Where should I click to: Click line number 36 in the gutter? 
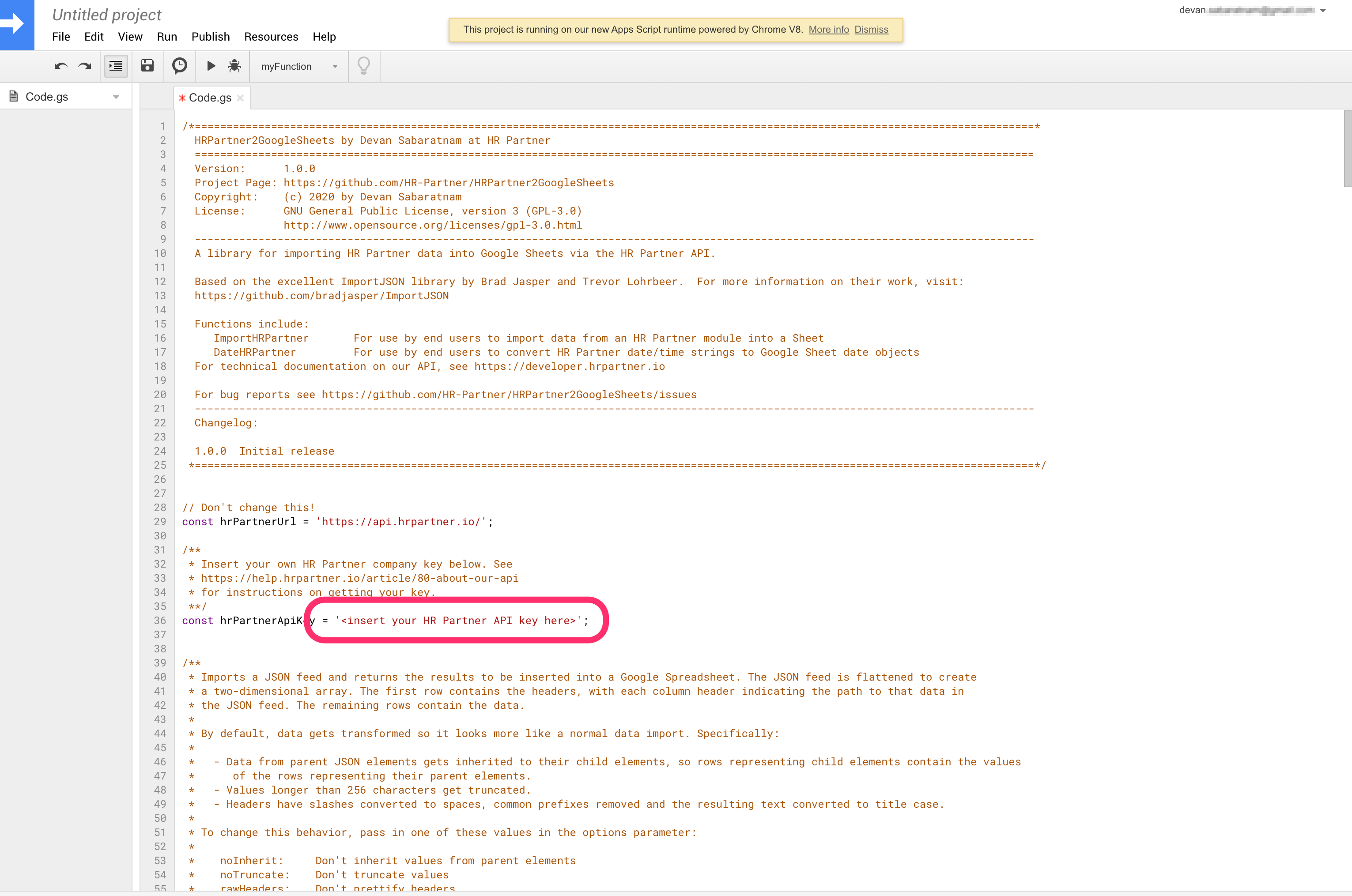click(160, 621)
